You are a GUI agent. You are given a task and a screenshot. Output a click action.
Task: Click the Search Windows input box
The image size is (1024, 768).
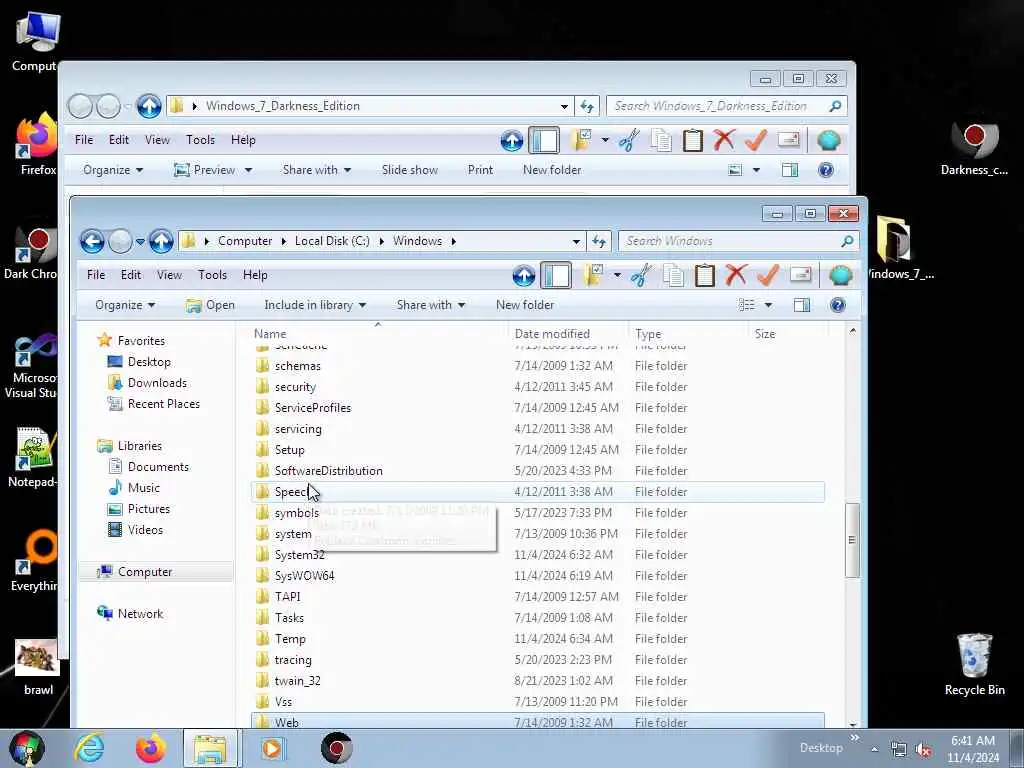tap(738, 242)
